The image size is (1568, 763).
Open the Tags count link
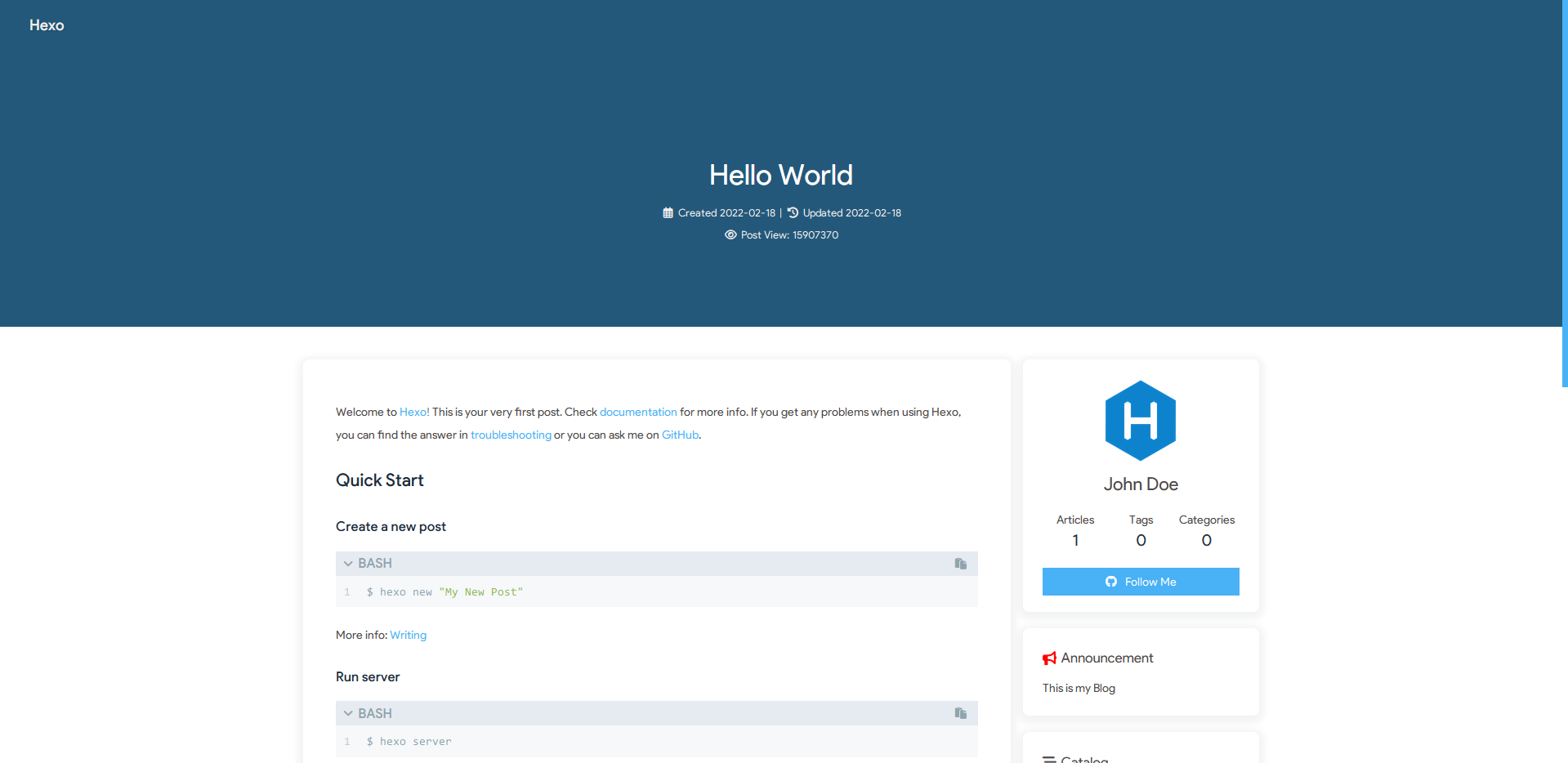tap(1141, 530)
